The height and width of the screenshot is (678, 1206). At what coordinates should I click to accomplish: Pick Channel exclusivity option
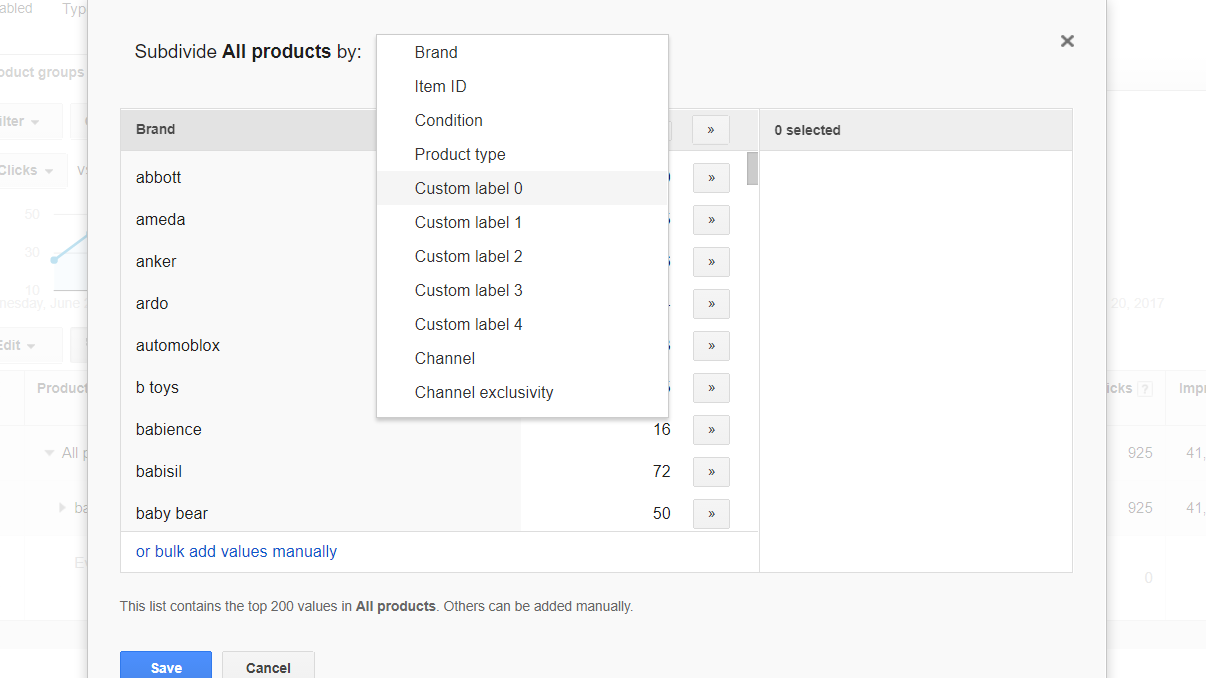coord(484,392)
